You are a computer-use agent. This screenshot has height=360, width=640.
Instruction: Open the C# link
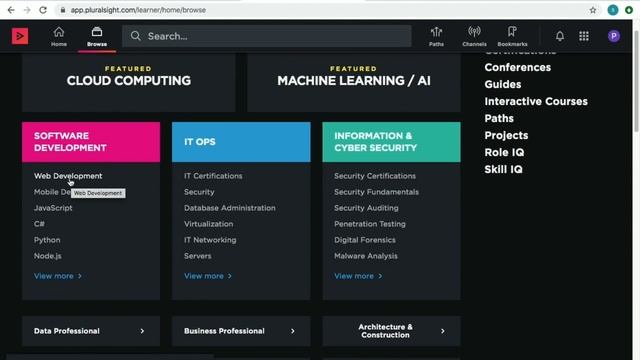pyautogui.click(x=39, y=224)
